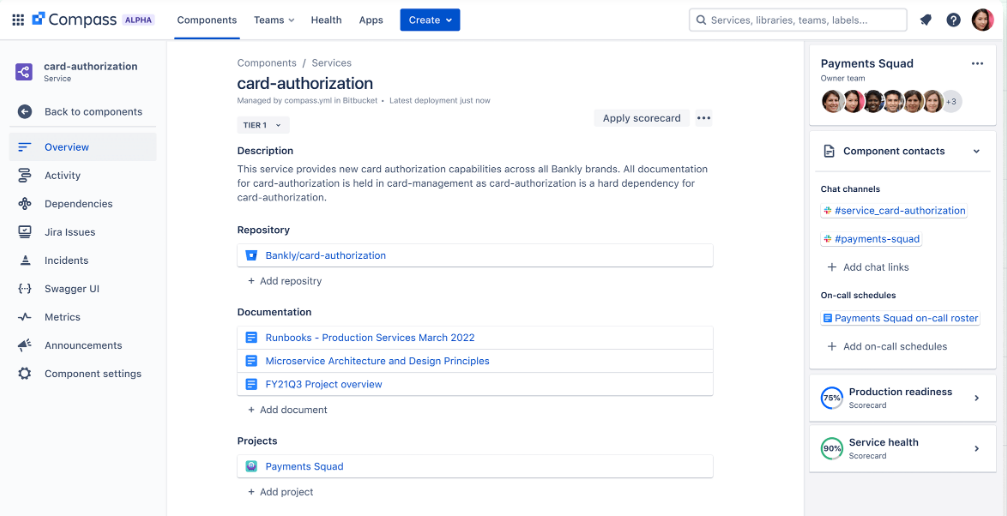Switch to the Apps tab
The image size is (1007, 516).
click(371, 20)
